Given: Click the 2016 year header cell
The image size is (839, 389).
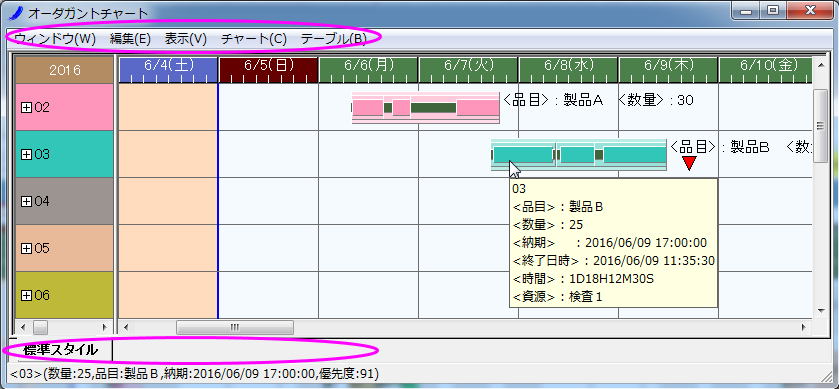Looking at the screenshot, I should tap(64, 70).
